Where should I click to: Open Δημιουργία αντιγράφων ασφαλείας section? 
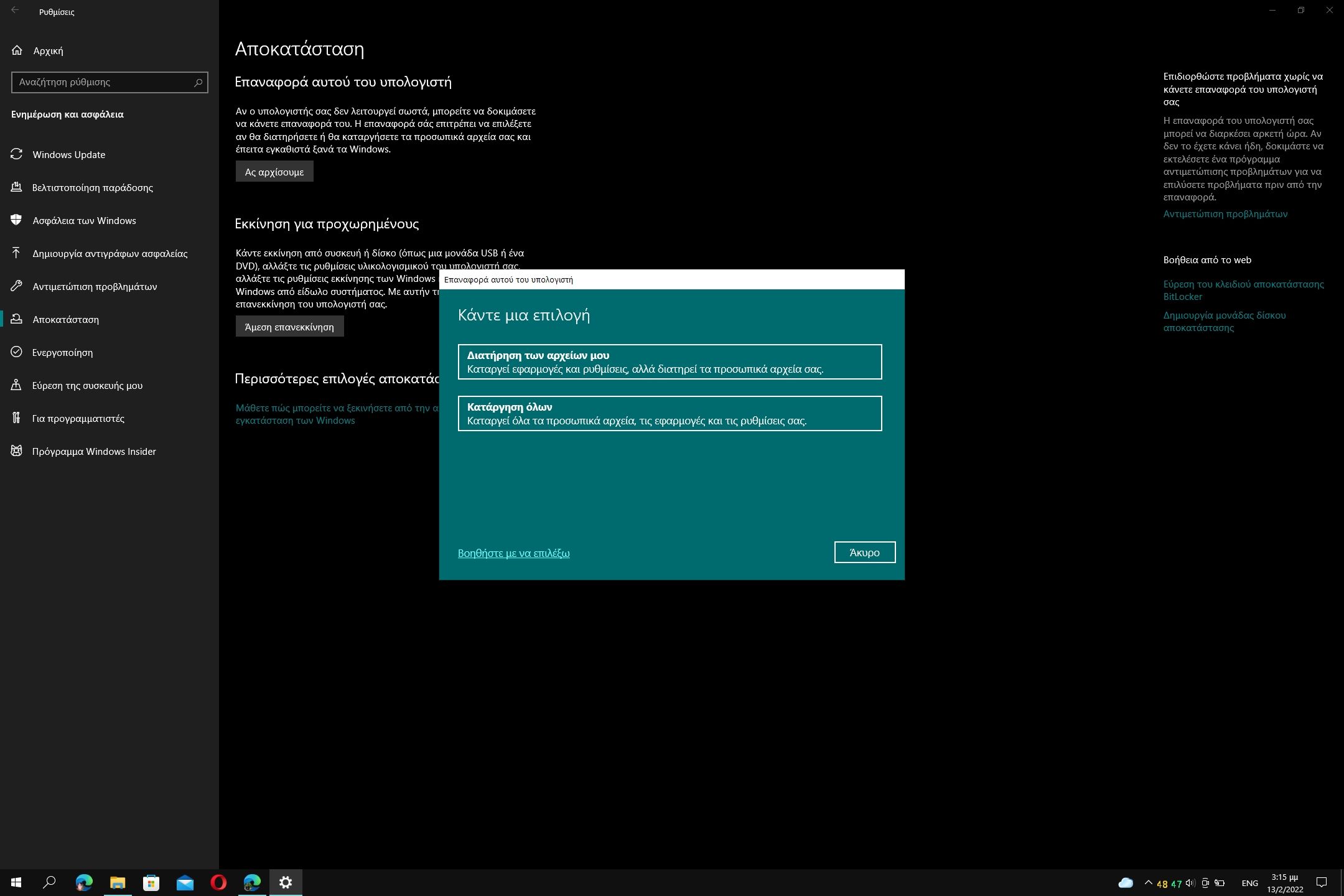coord(110,253)
